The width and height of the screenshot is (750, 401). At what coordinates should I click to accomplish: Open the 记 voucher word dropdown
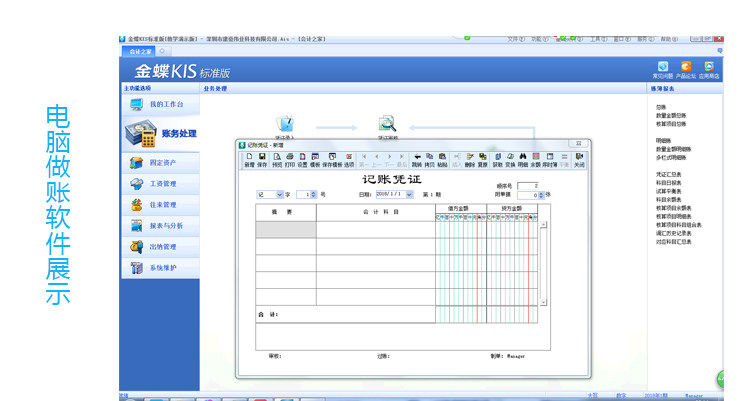[280, 194]
